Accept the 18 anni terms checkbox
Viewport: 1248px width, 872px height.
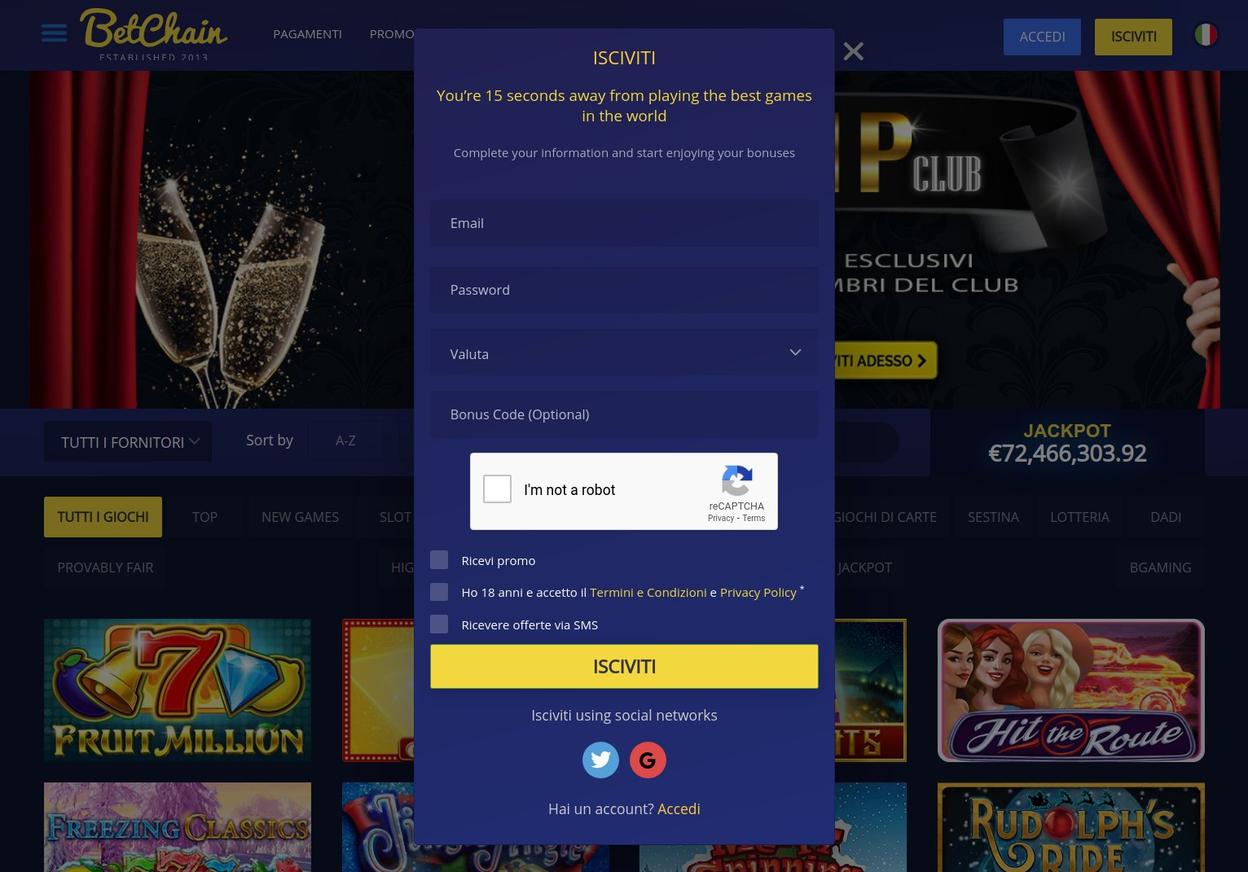[439, 592]
